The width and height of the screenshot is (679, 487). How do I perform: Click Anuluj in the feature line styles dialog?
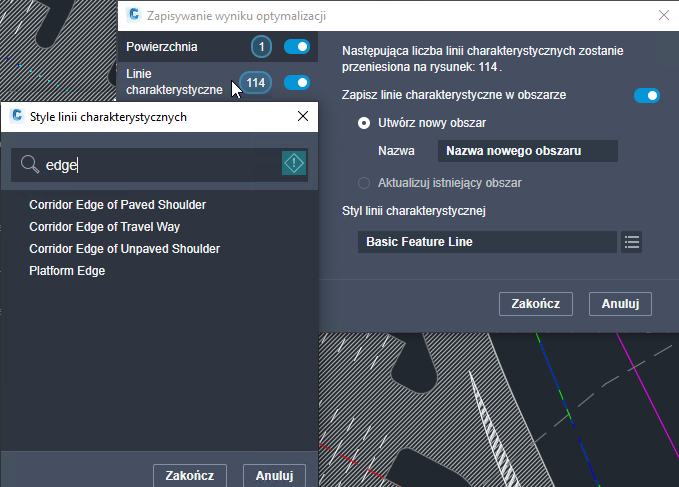click(x=275, y=475)
